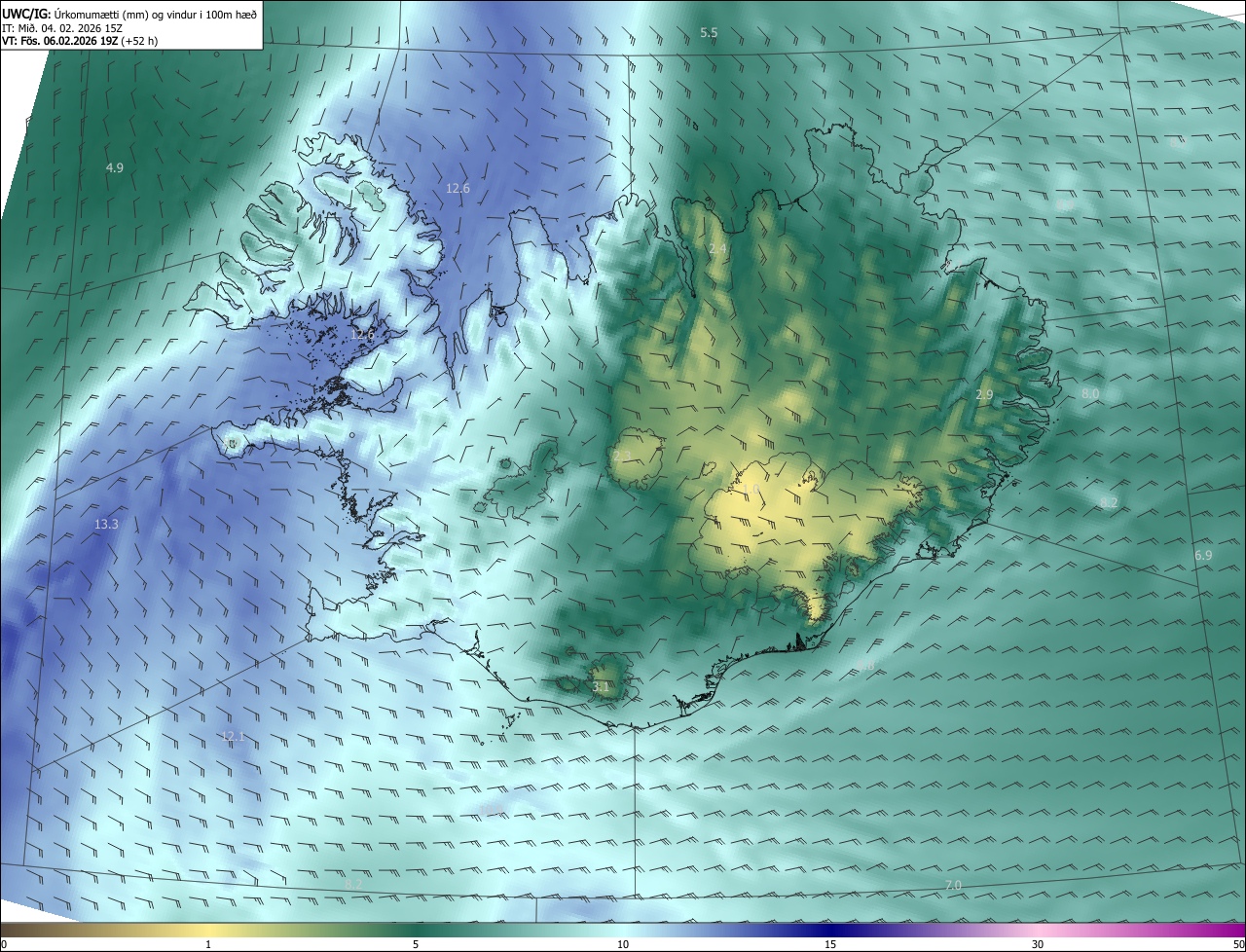The image size is (1246, 952).
Task: Click the 2.9 value in east Iceland
Action: point(984,395)
